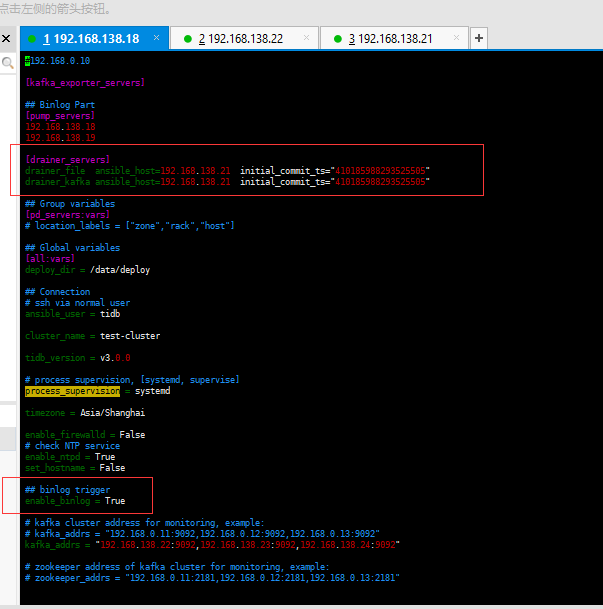Close the 192.168.138.18 tab
Screen dimensions: 603x609
157,38
